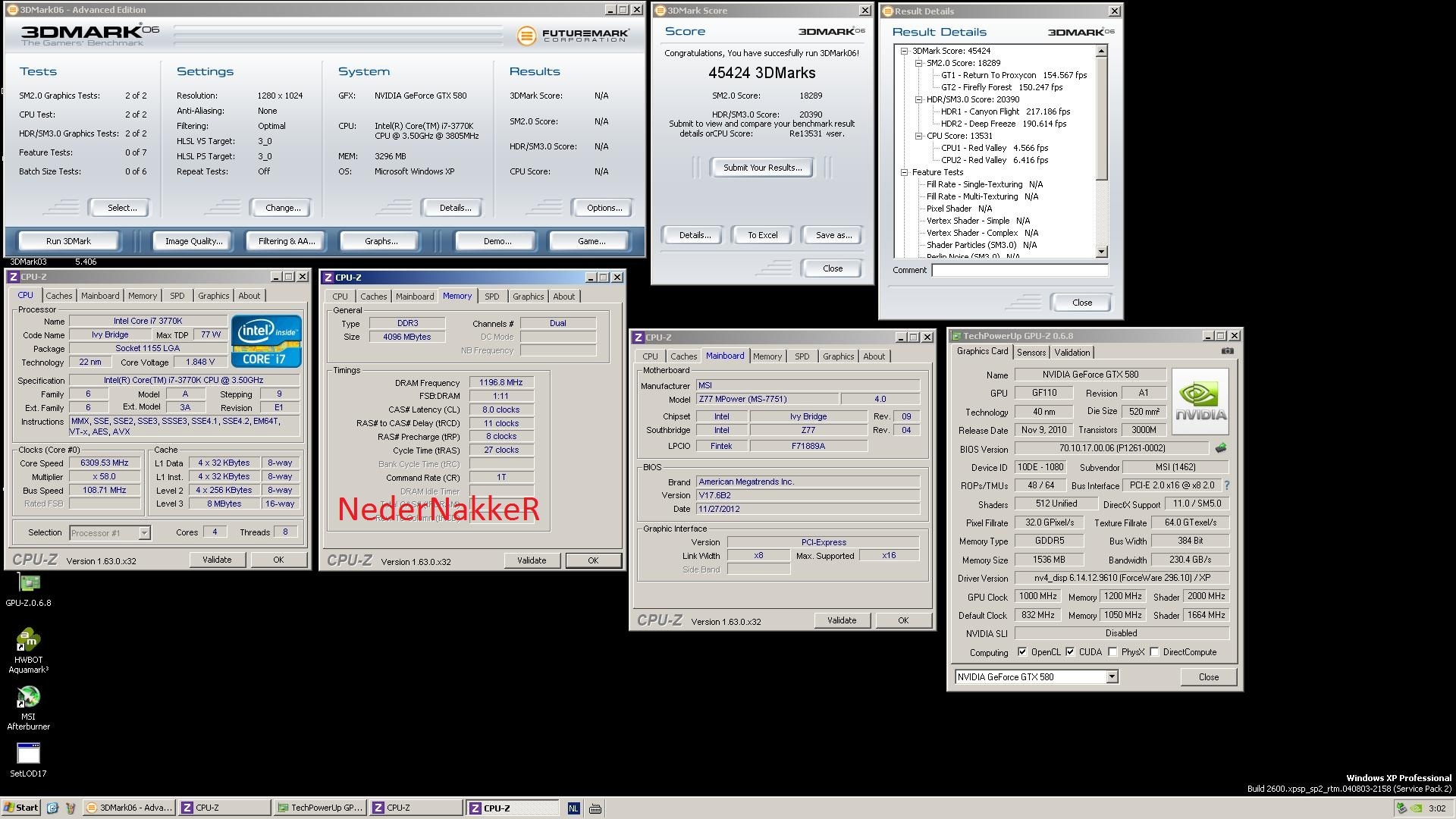Open the GPU-Z.0.6.8 desktop shortcut
1456x819 pixels.
[x=29, y=589]
